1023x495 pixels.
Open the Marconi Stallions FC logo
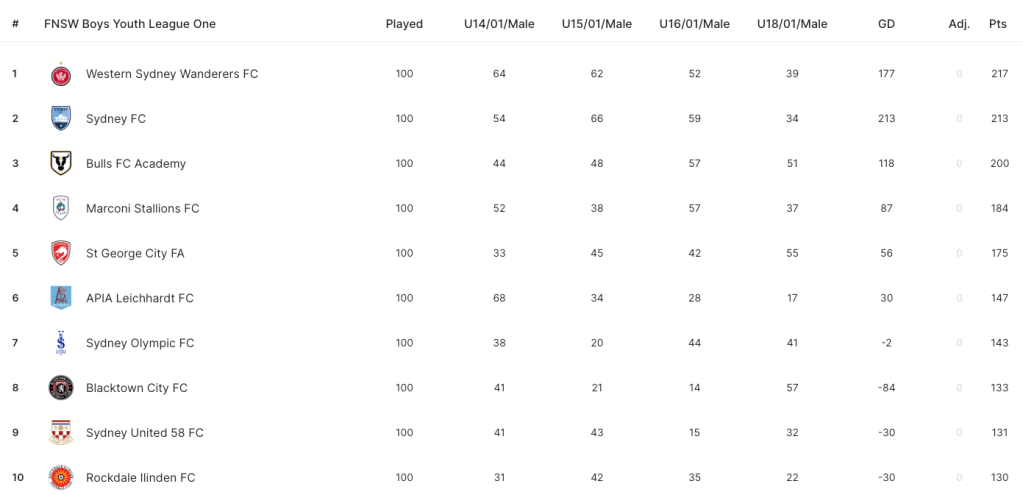(61, 209)
